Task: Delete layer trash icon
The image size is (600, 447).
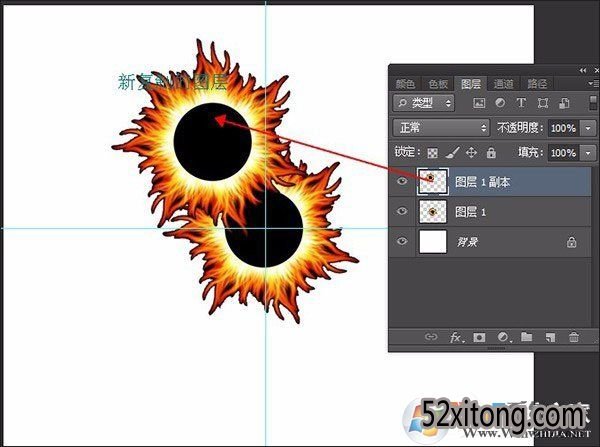Action: [x=574, y=337]
